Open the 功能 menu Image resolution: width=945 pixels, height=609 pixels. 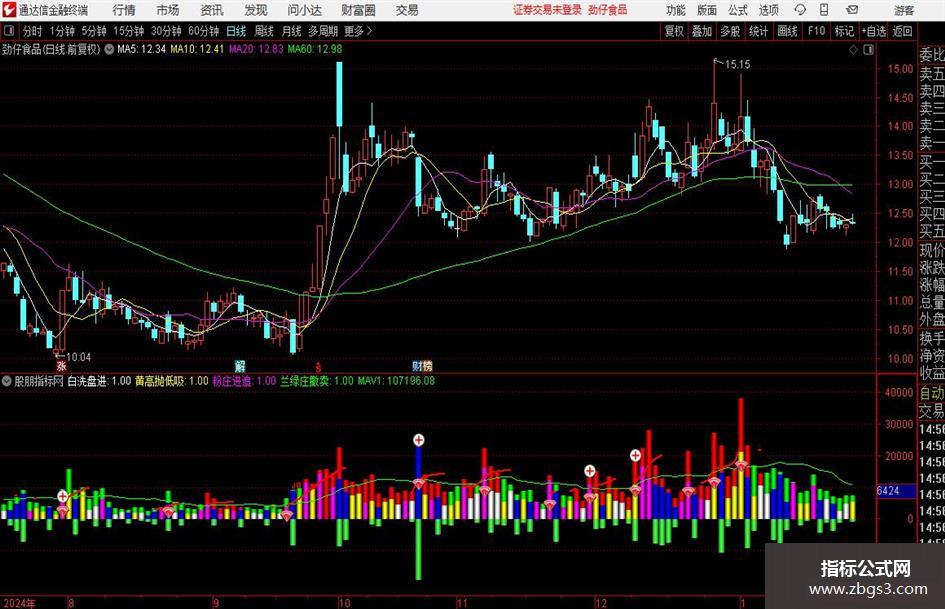pyautogui.click(x=676, y=10)
